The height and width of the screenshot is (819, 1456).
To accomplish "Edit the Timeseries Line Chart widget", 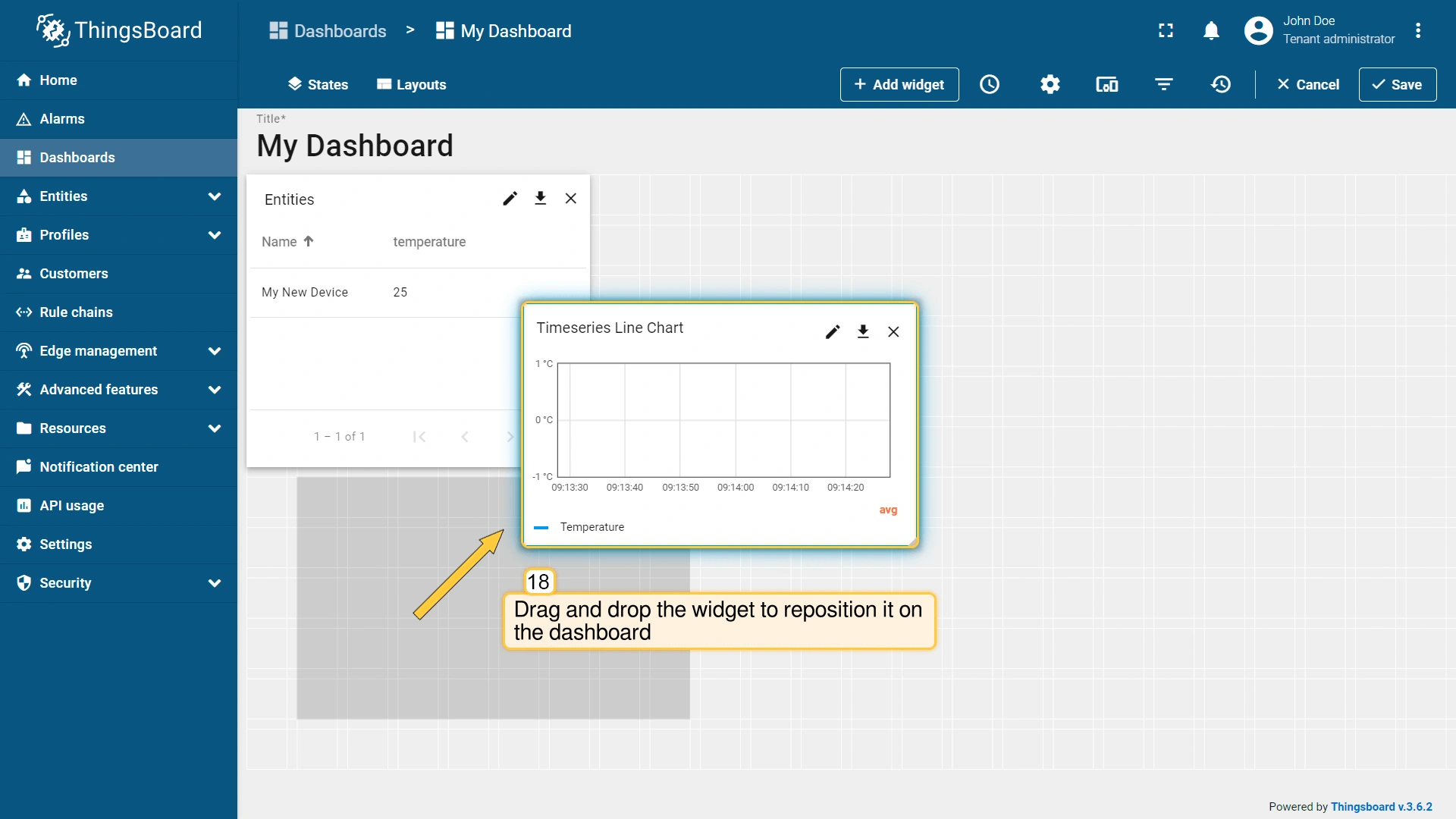I will [833, 331].
